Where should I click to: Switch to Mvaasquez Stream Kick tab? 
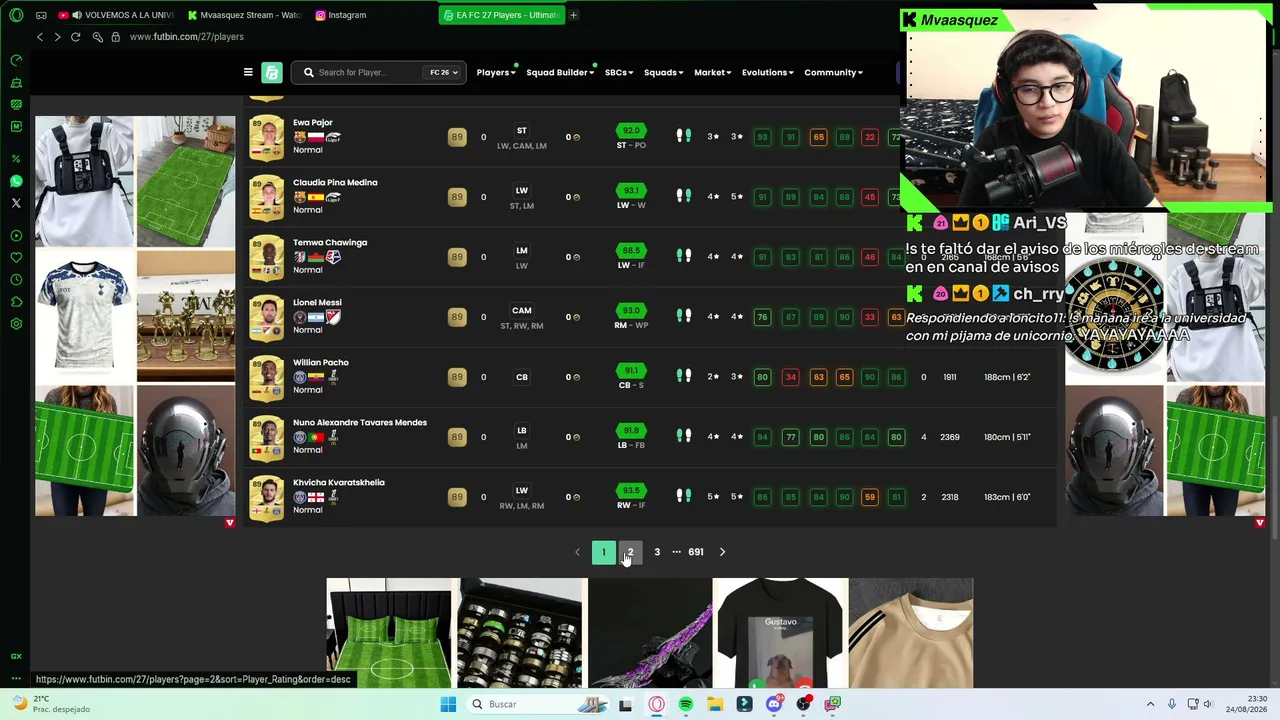243,15
